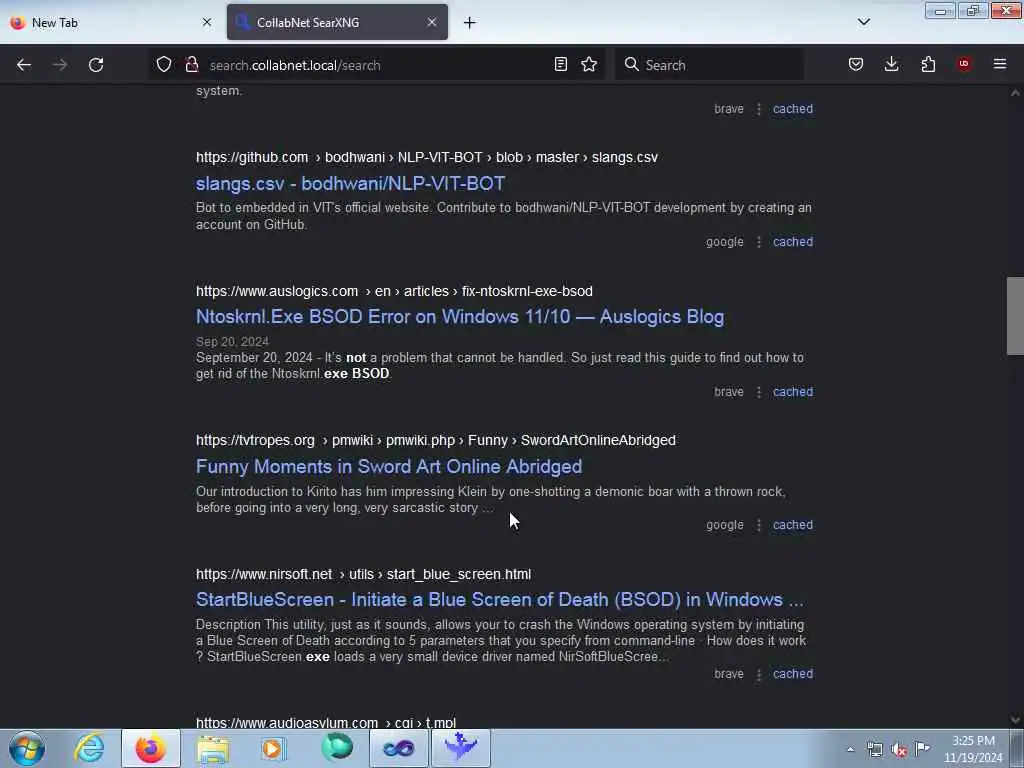Expand the list all tabs chevron
Image resolution: width=1024 pixels, height=768 pixels.
click(863, 22)
